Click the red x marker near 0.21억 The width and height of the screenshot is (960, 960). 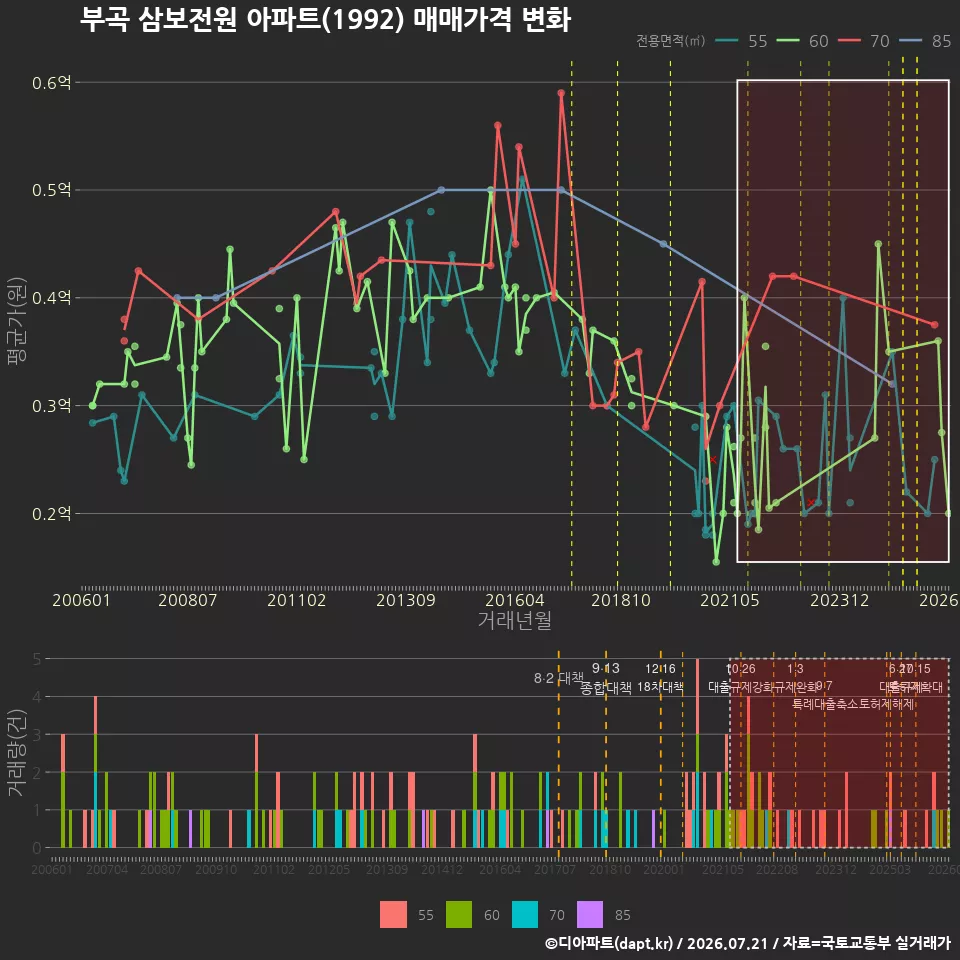tap(811, 503)
